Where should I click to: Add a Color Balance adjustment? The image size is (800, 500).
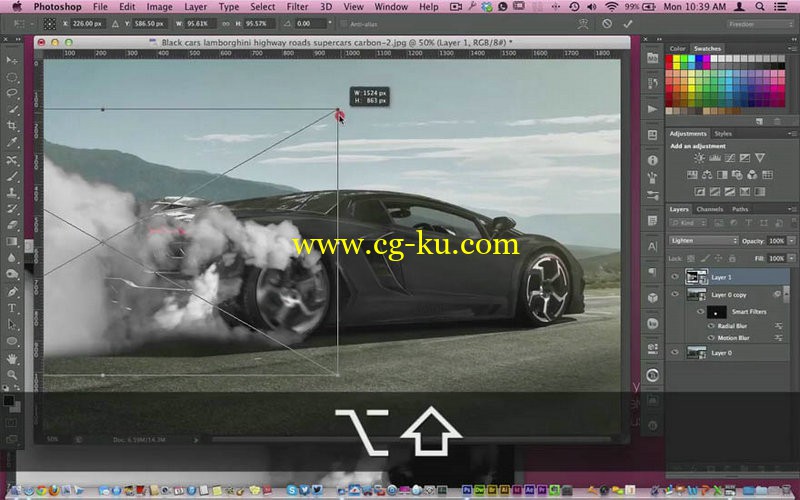point(707,175)
